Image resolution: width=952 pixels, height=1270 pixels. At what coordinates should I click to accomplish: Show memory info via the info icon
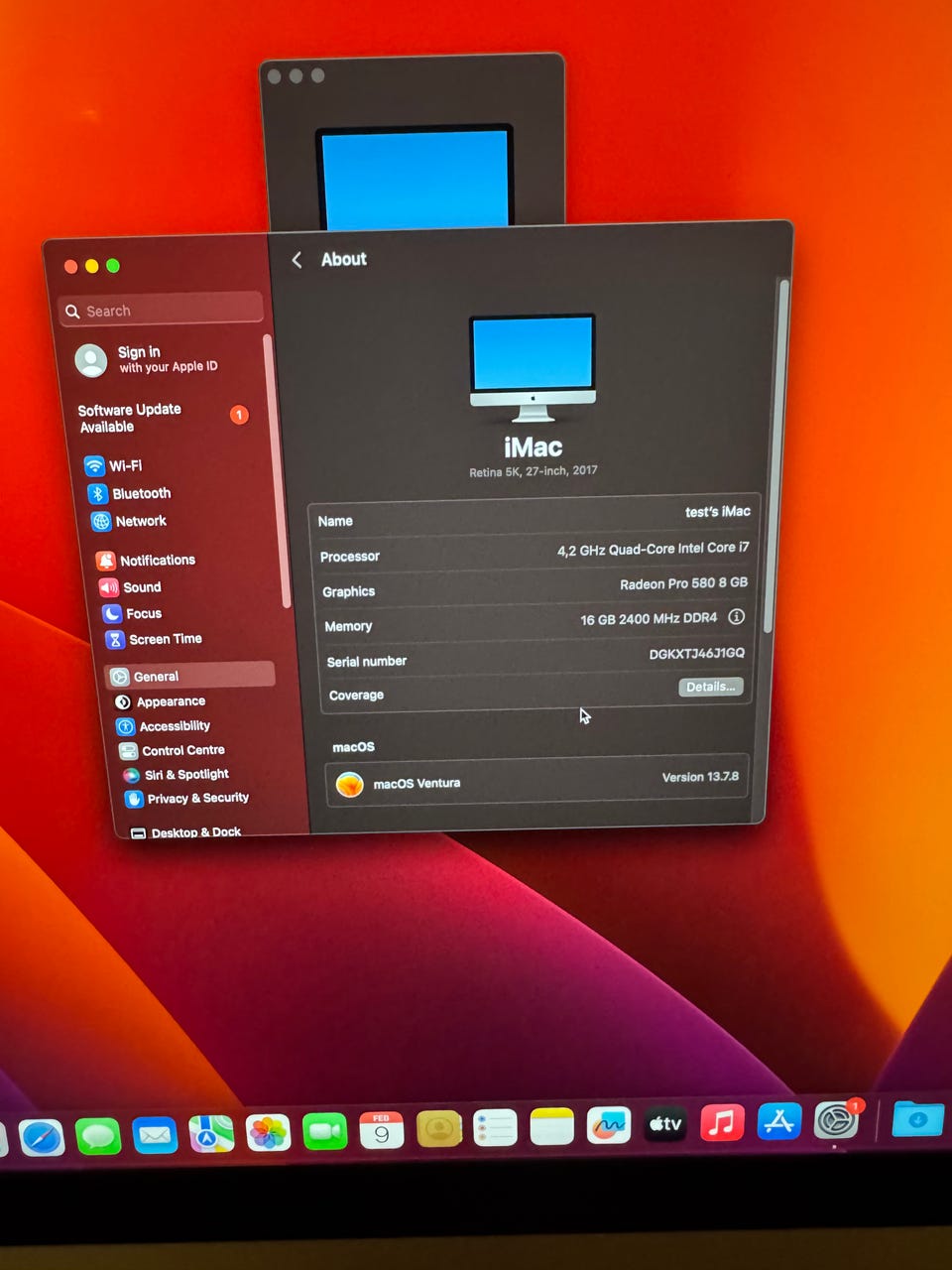(x=736, y=616)
